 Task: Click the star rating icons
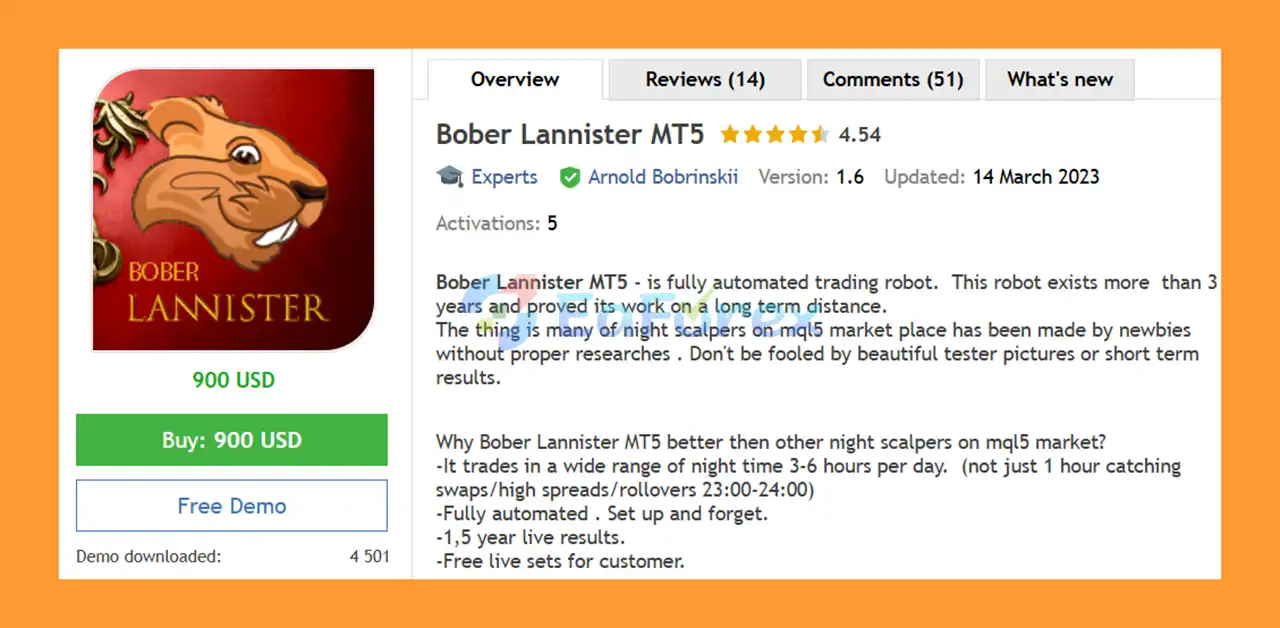[x=774, y=134]
